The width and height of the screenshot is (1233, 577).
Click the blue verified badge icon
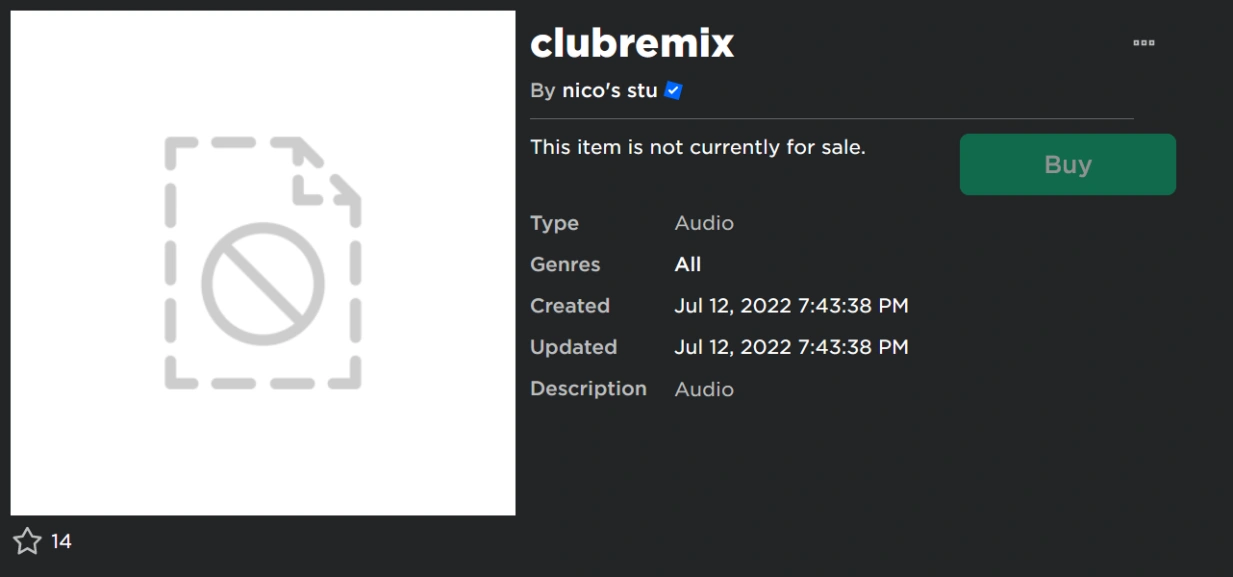(673, 91)
